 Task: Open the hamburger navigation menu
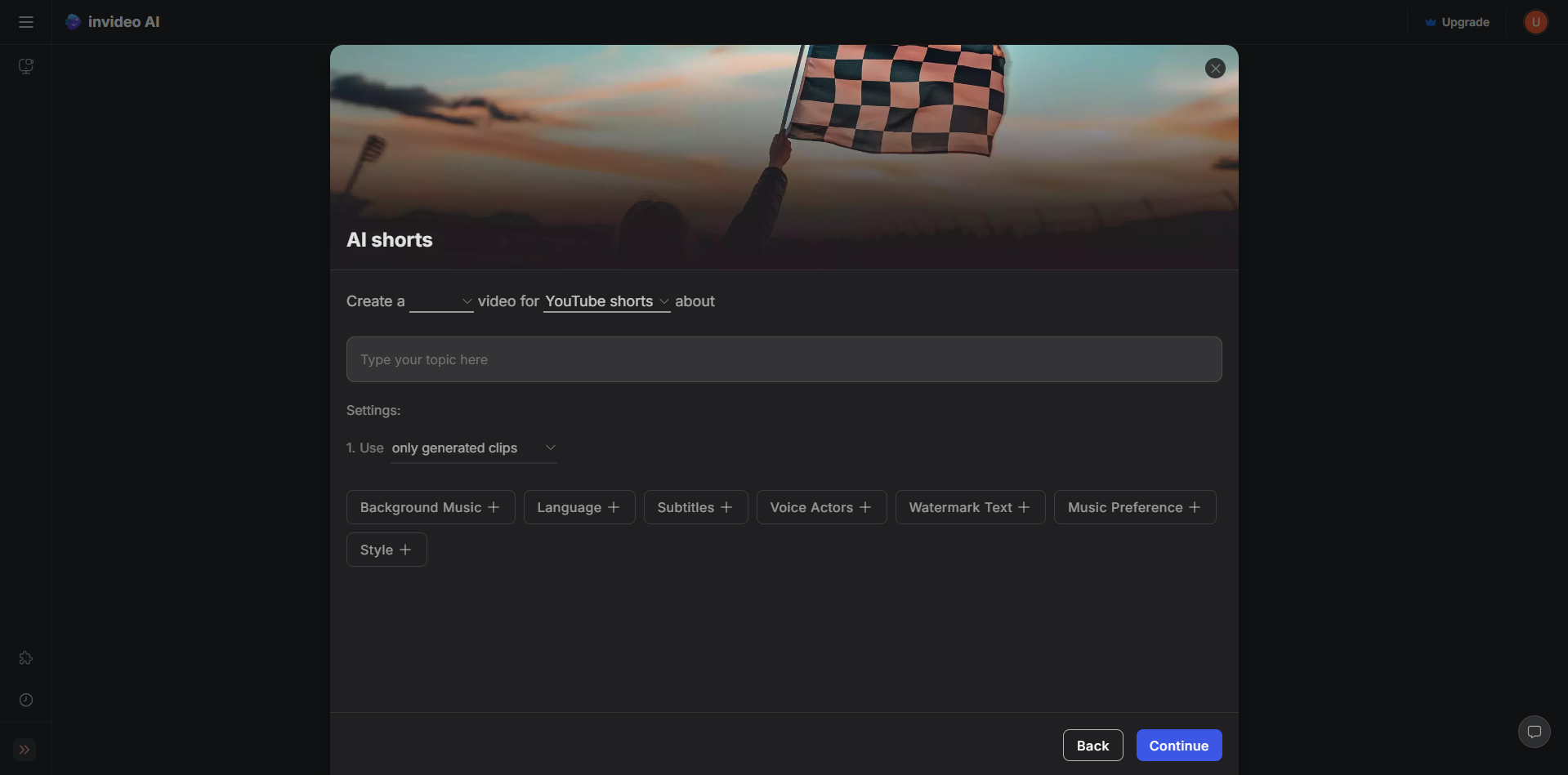coord(25,22)
